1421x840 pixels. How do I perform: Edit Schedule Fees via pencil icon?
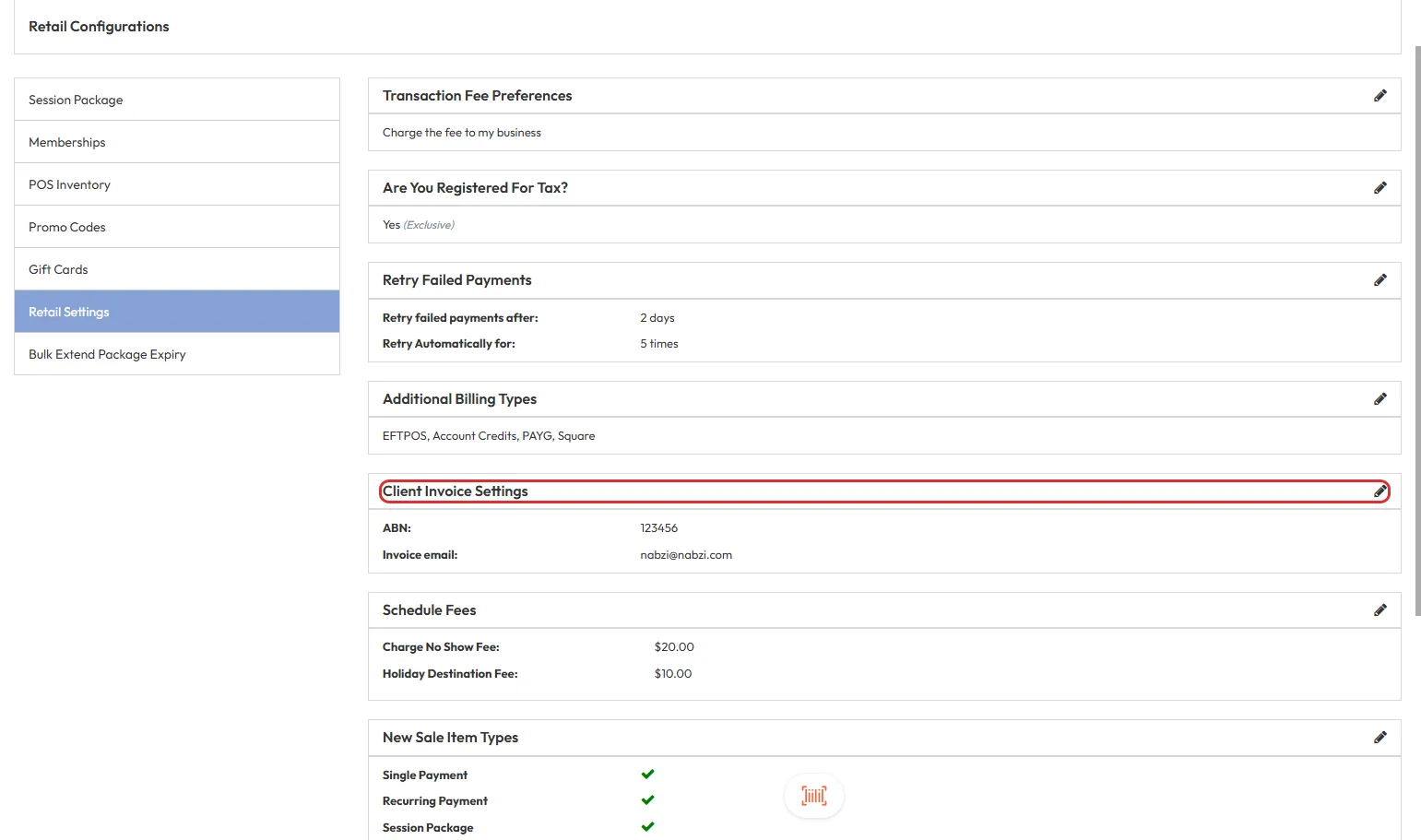click(x=1380, y=610)
